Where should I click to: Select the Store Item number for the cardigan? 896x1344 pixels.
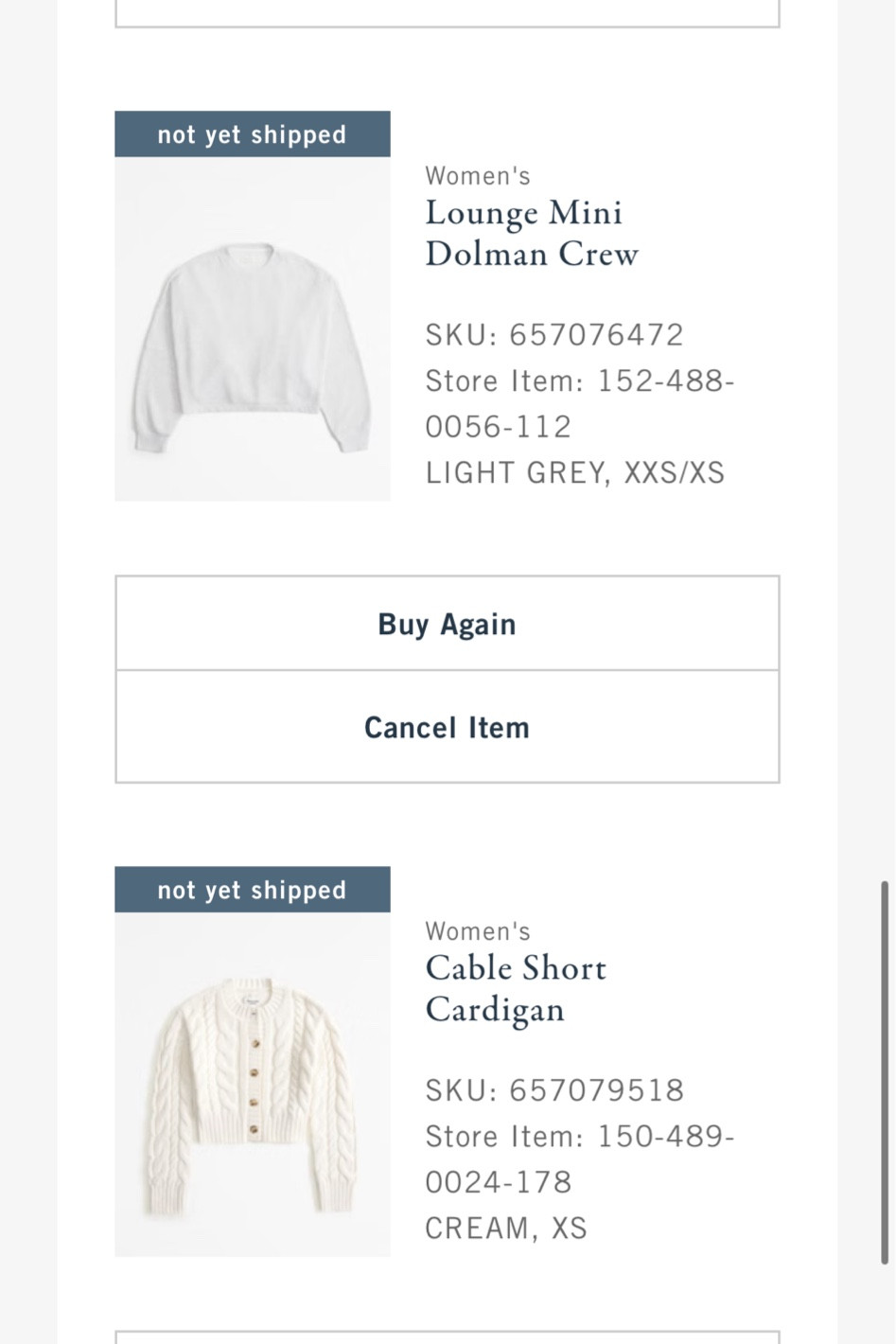579,1158
